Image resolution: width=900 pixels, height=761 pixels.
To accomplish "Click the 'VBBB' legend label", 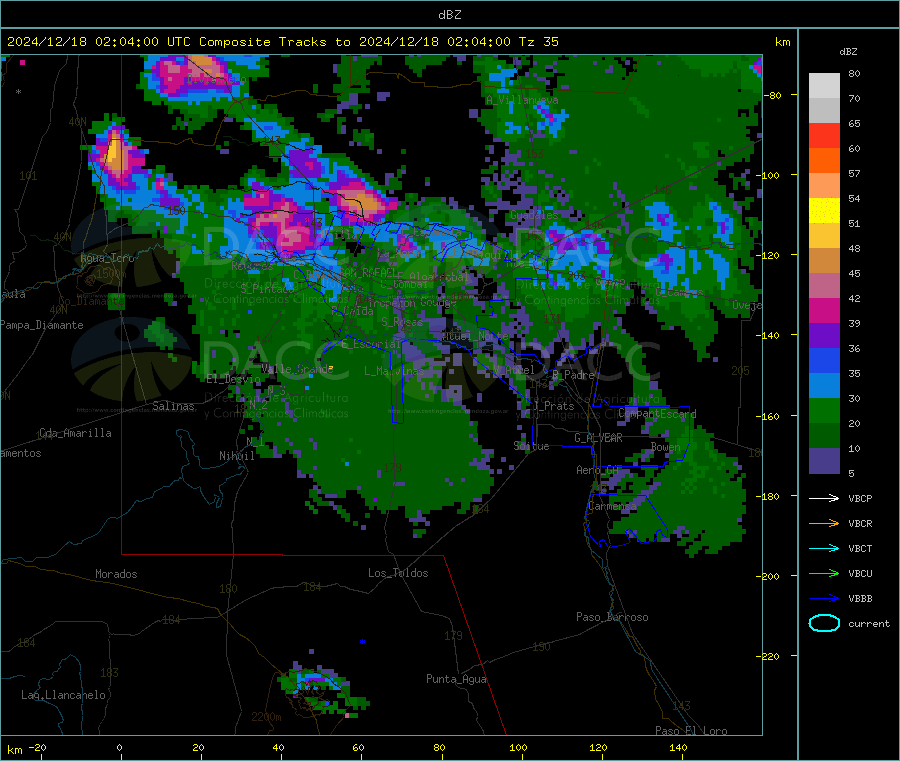I will coord(860,598).
